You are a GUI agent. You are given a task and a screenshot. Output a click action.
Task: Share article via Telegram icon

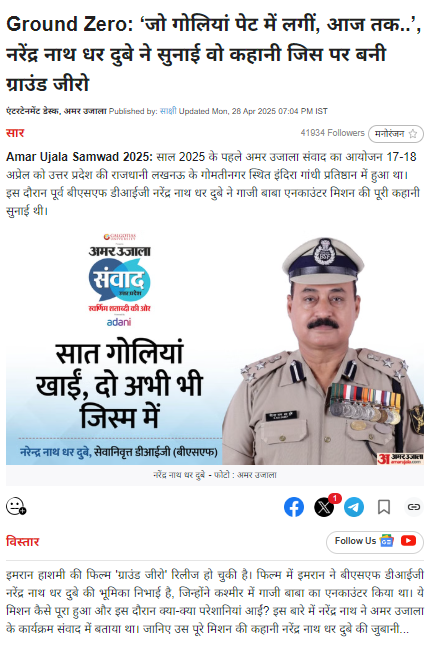click(354, 507)
